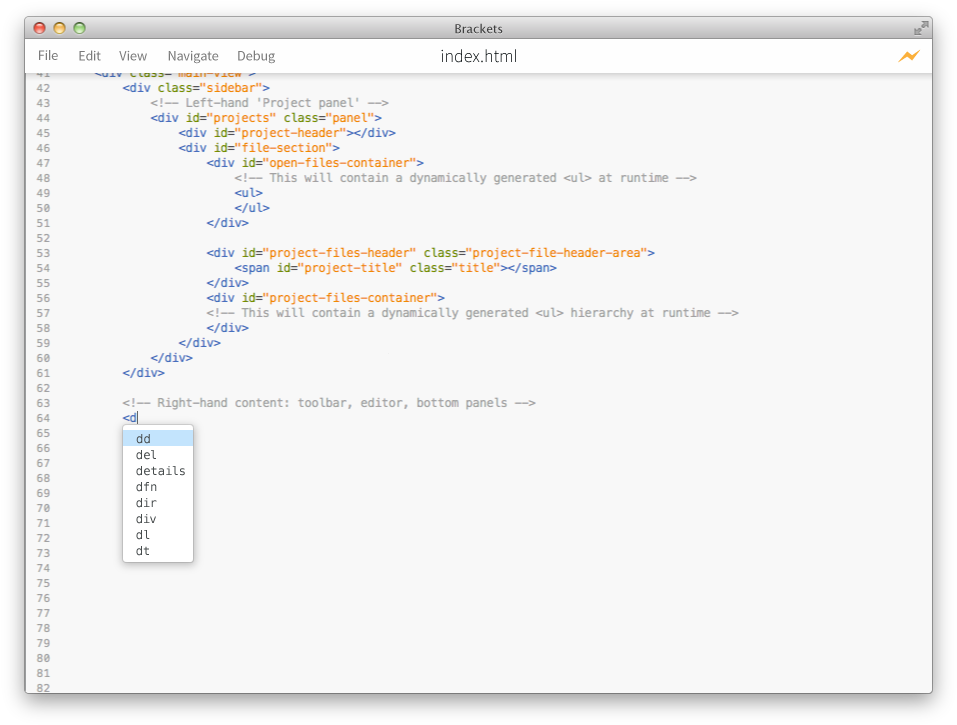Click line number 75 in gutter
Viewport: 957px width, 725px height.
click(x=43, y=583)
